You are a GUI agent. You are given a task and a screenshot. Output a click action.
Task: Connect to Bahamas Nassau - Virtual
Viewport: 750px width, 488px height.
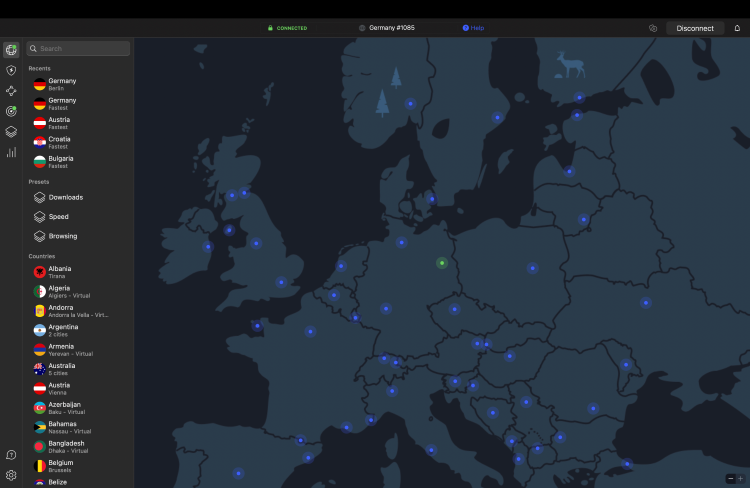(x=78, y=427)
